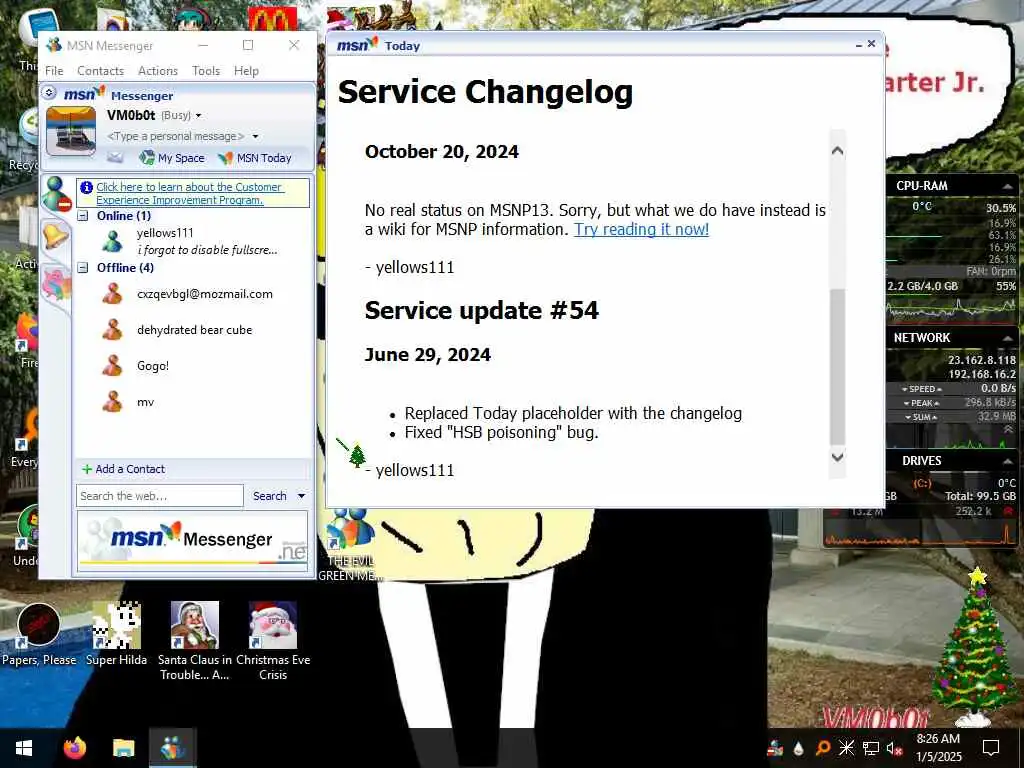The width and height of the screenshot is (1024, 768).
Task: Open THE EVIL GREEN ME desktop shortcut
Action: [350, 546]
